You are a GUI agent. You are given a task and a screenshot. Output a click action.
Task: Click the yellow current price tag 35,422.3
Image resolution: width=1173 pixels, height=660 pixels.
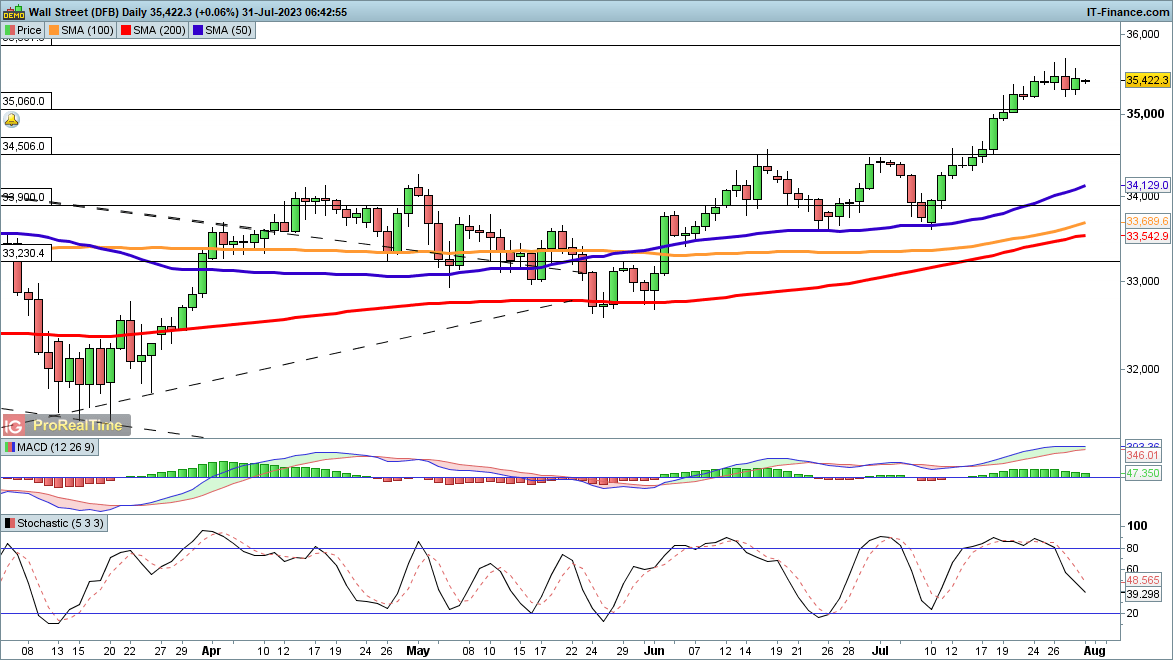coord(1147,81)
